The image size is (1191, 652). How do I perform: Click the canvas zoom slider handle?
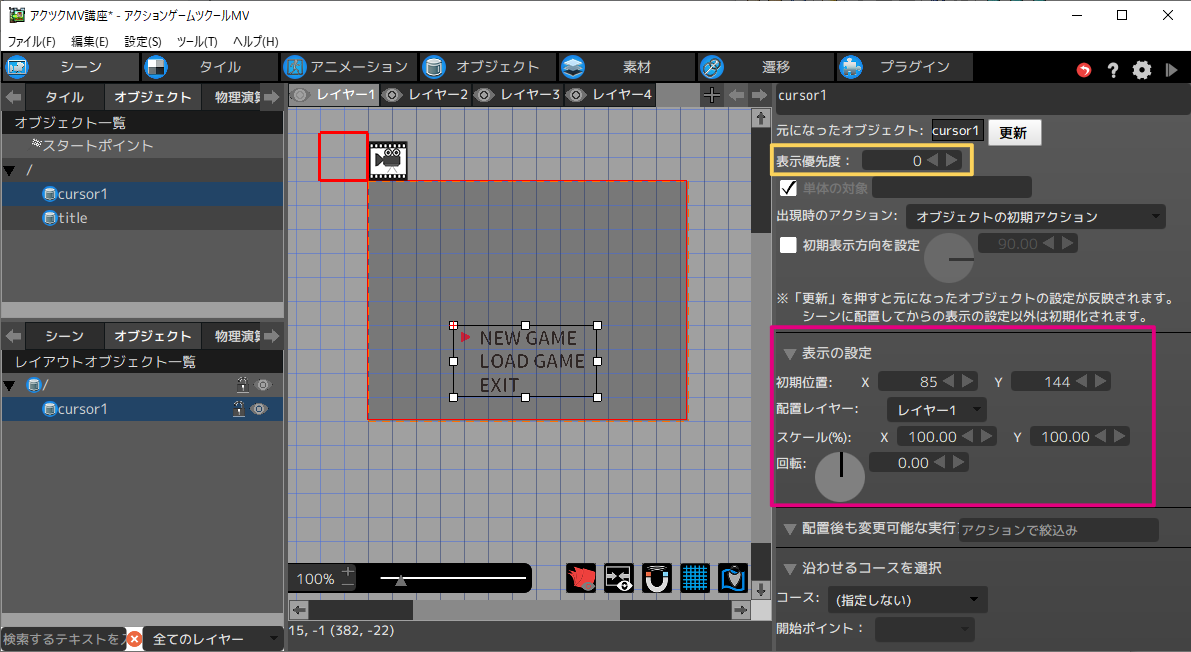(x=401, y=578)
